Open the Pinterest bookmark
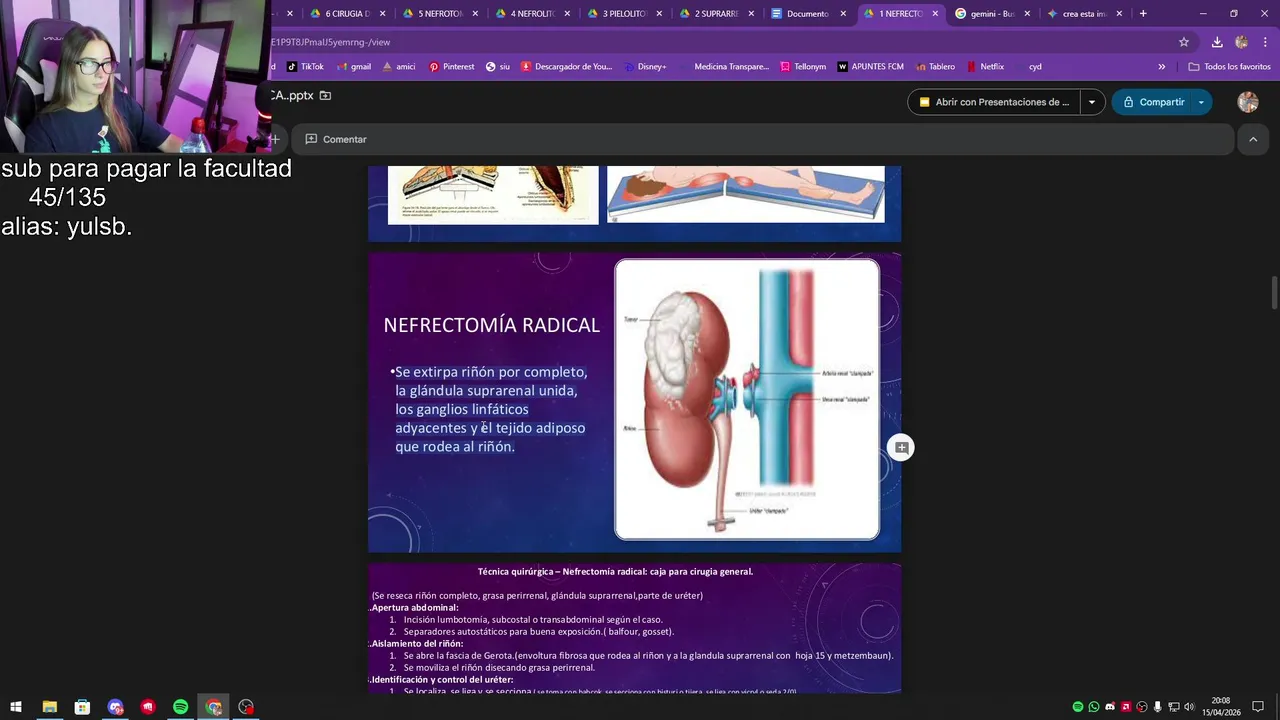Viewport: 1280px width, 720px height. click(x=452, y=67)
